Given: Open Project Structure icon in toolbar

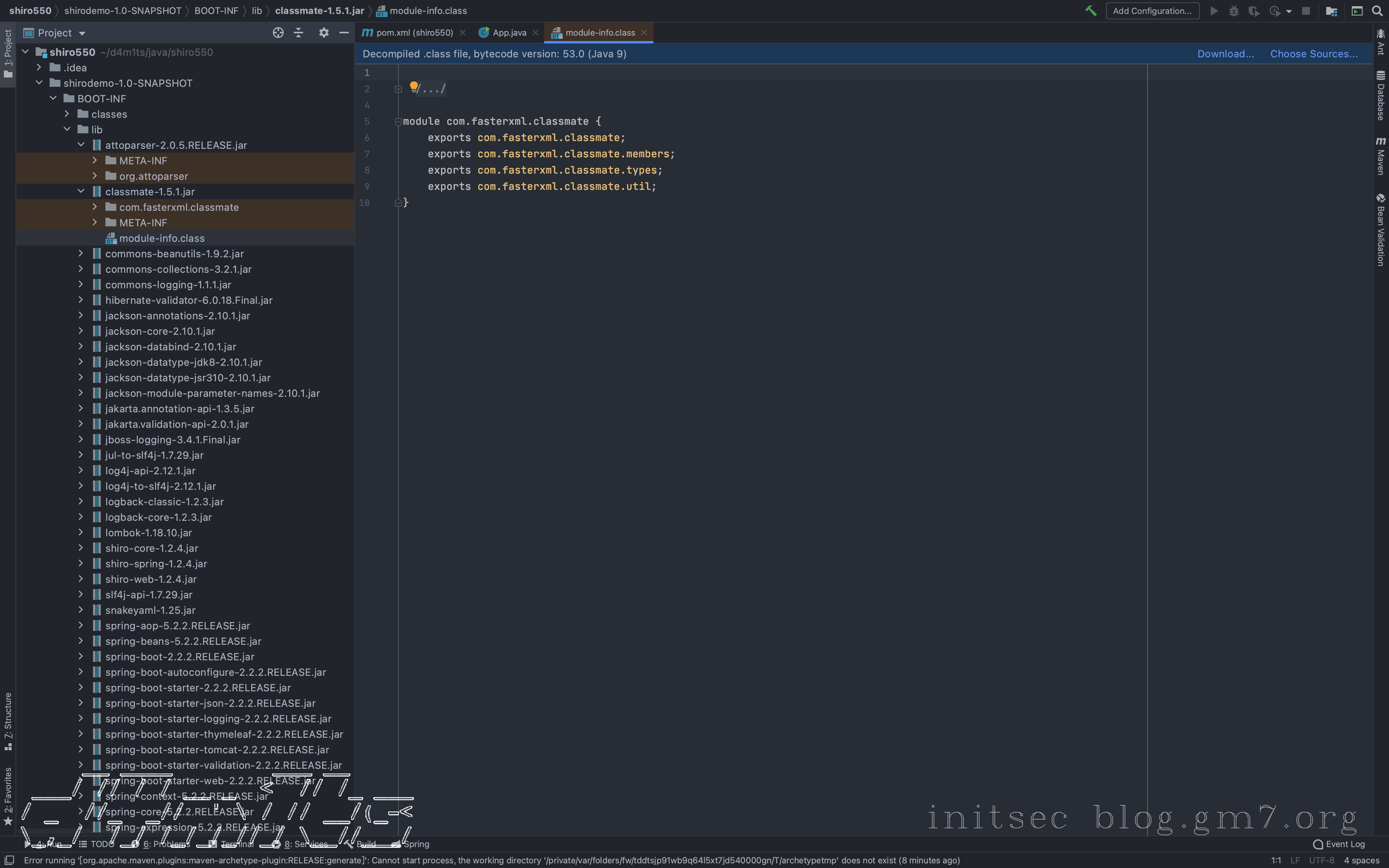Looking at the screenshot, I should click(1332, 11).
